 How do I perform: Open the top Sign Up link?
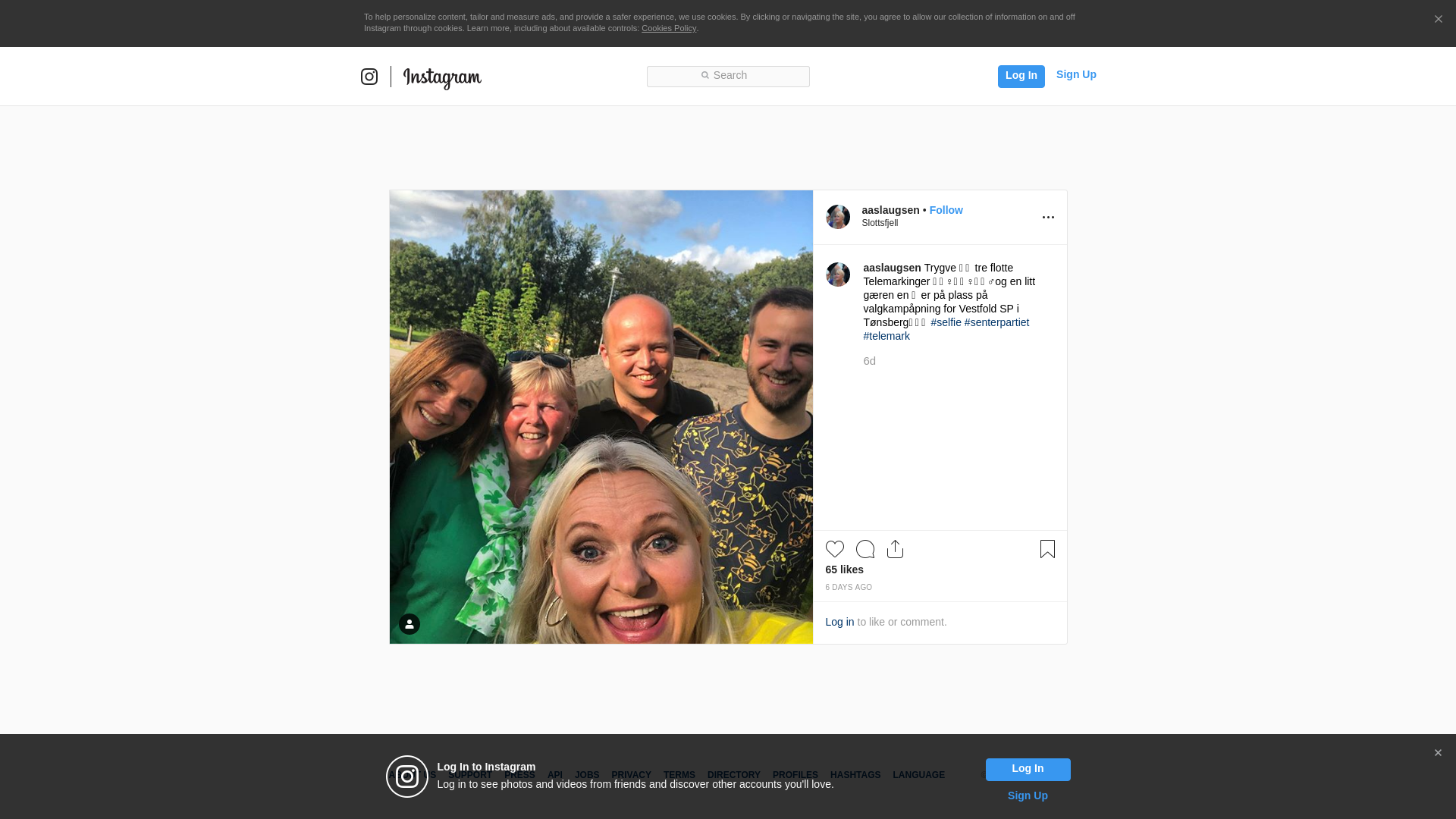[1075, 74]
